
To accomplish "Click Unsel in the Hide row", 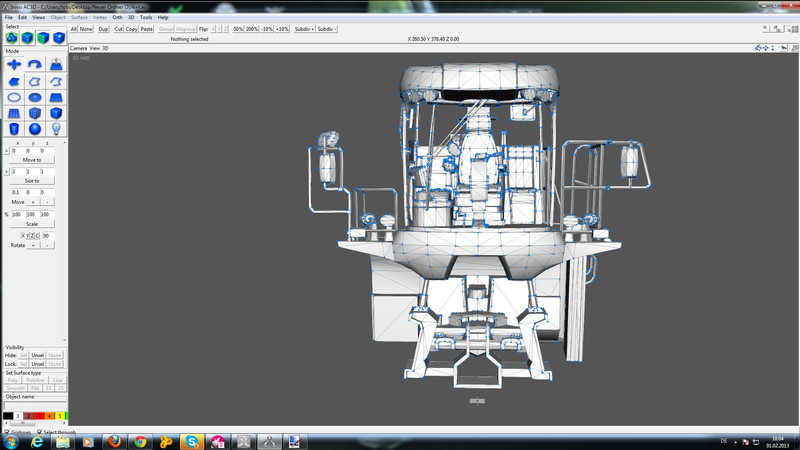I will click(38, 355).
